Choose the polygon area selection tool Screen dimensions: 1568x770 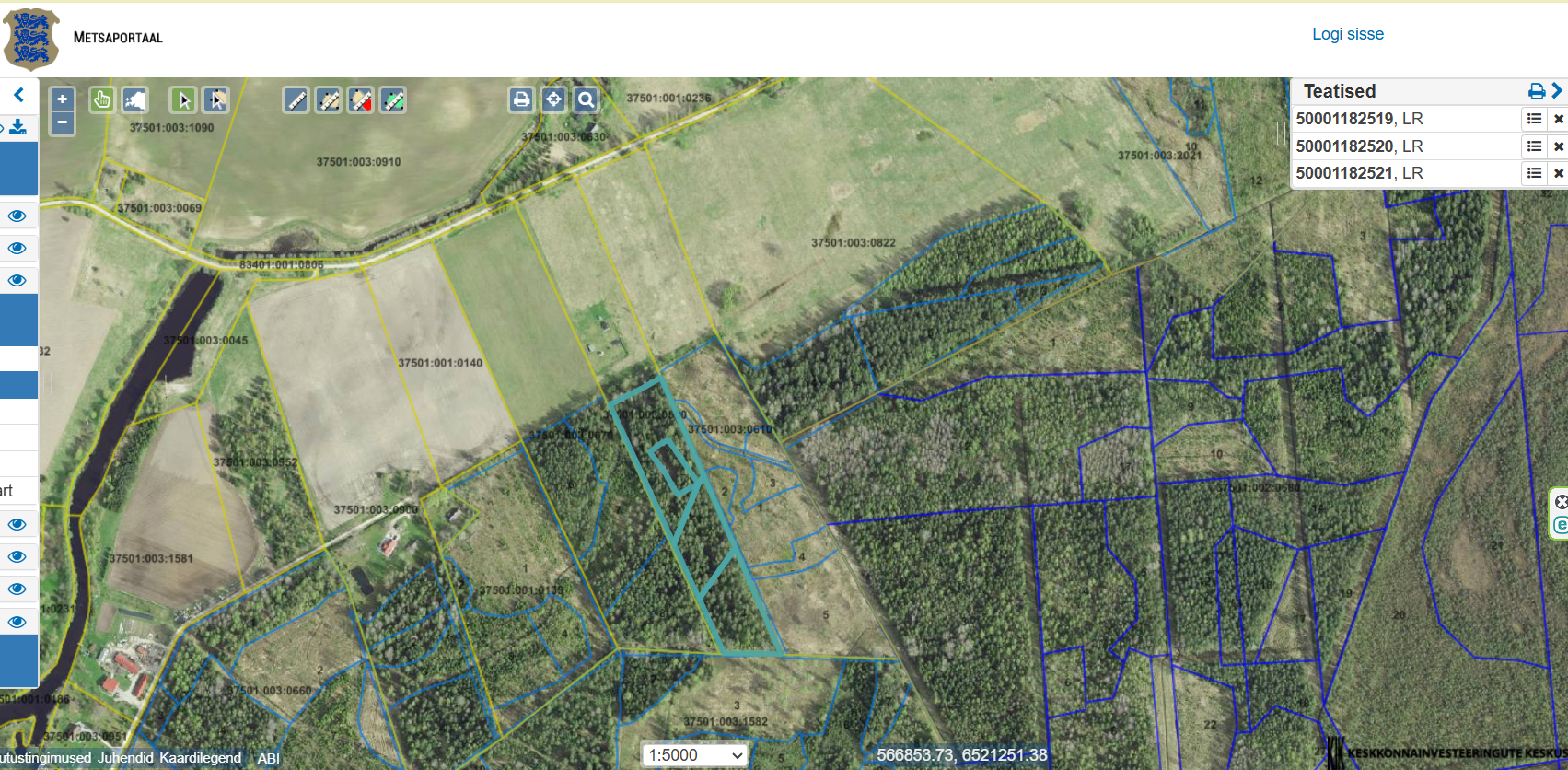(216, 99)
